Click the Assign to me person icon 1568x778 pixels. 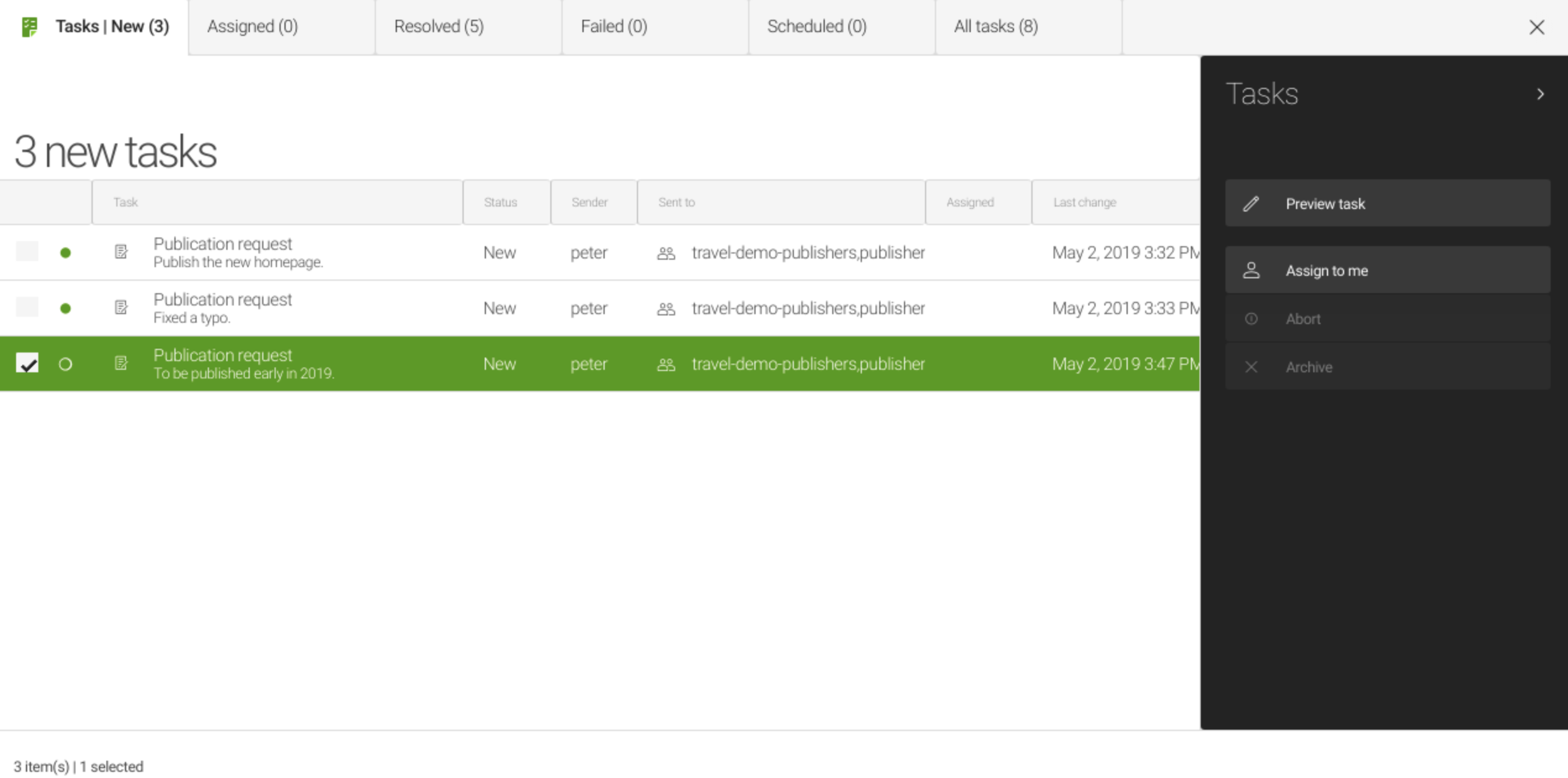1251,271
